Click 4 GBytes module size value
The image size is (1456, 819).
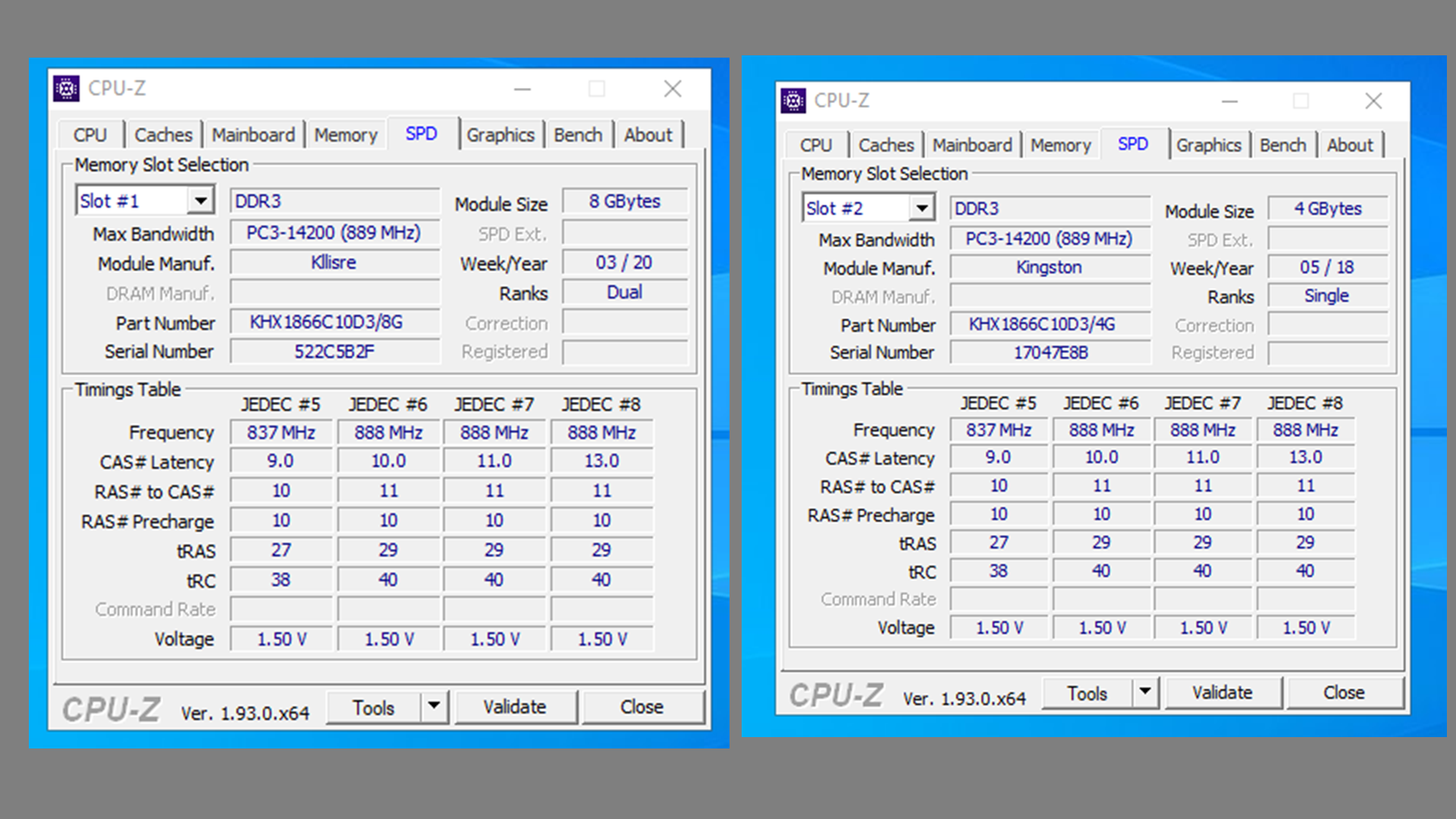(x=1328, y=209)
